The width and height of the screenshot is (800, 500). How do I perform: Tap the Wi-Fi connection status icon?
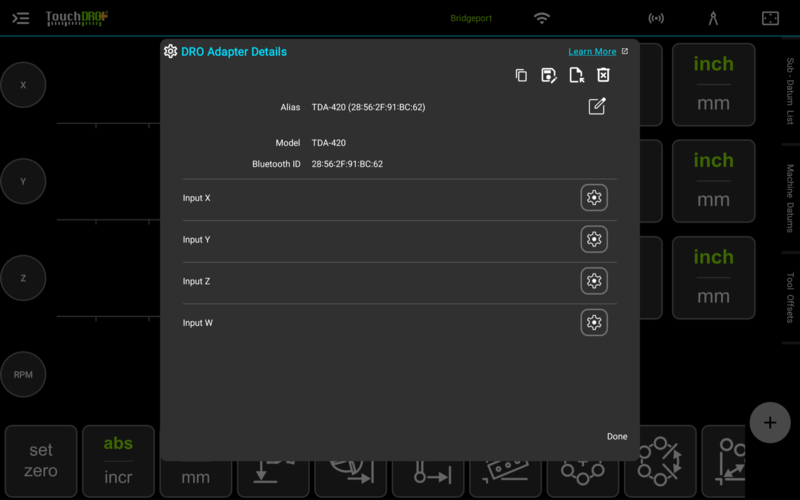(542, 18)
